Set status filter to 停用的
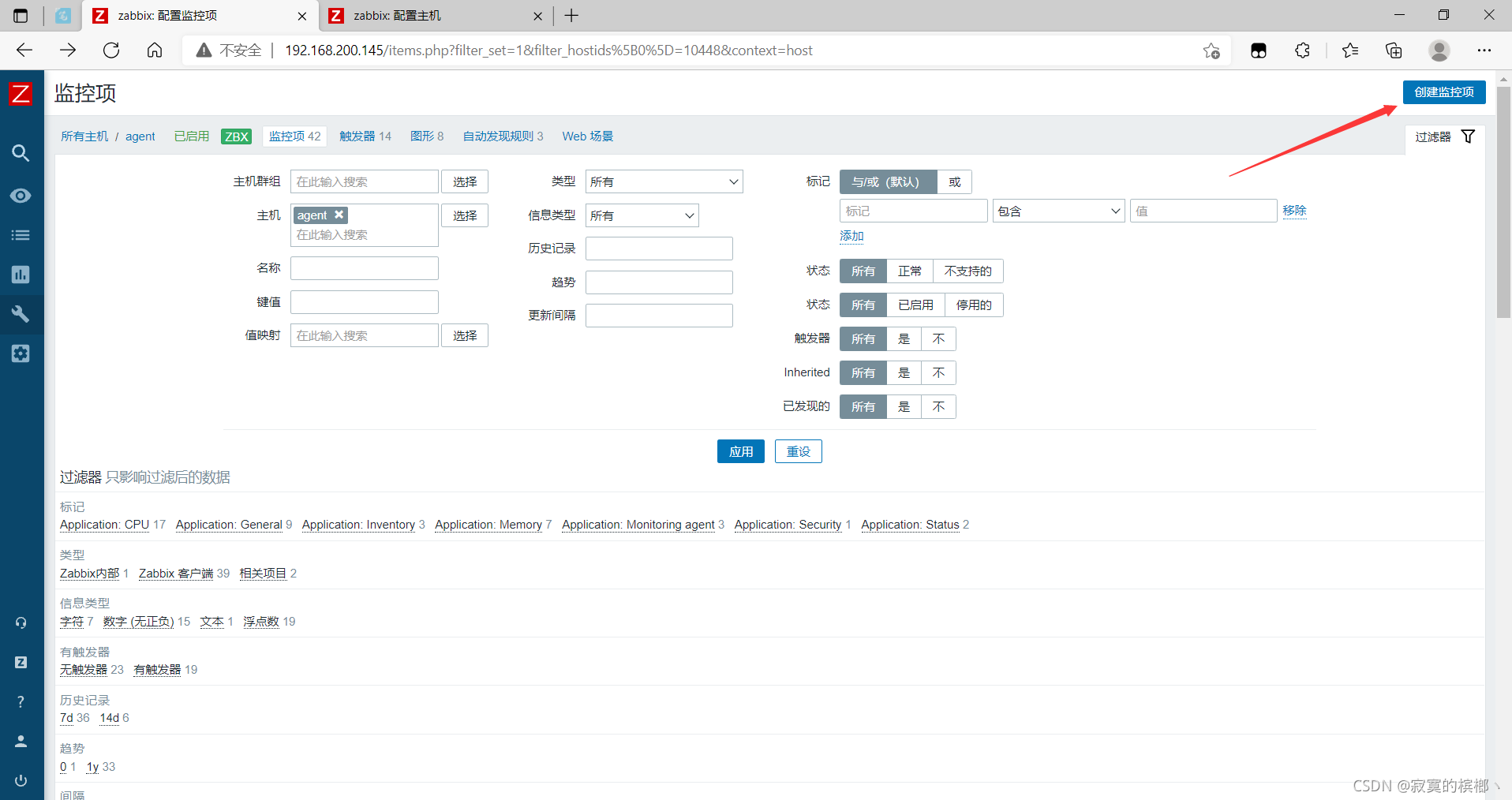The height and width of the screenshot is (800, 1512). [974, 305]
